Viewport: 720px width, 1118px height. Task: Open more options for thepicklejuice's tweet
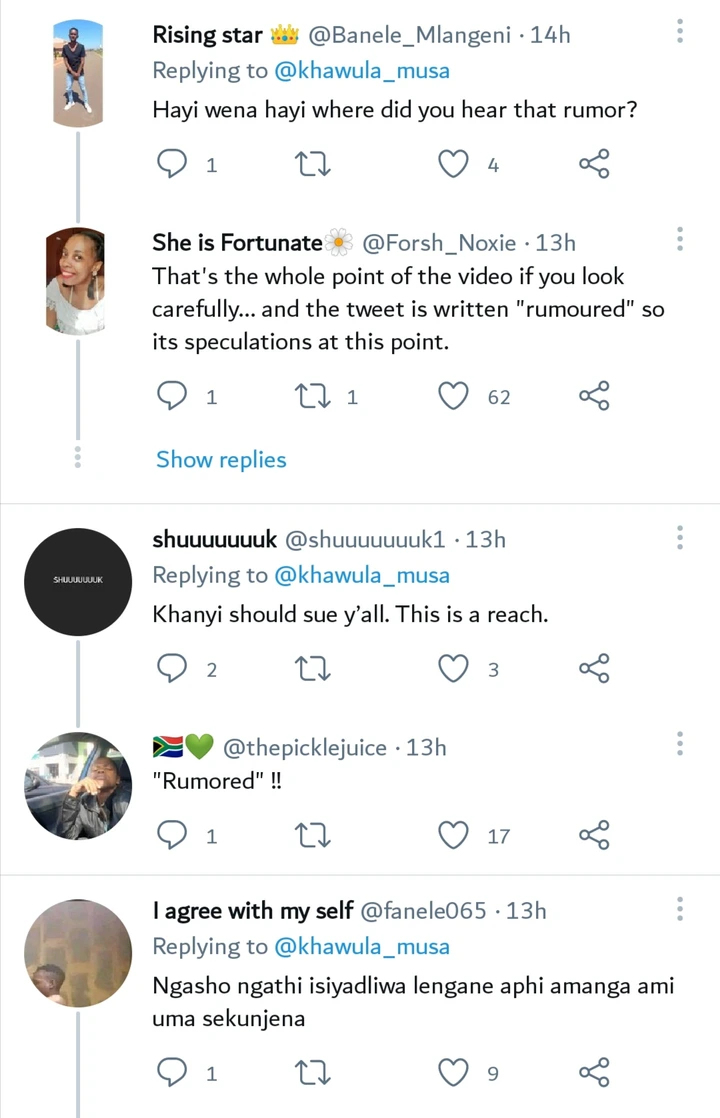click(x=679, y=743)
